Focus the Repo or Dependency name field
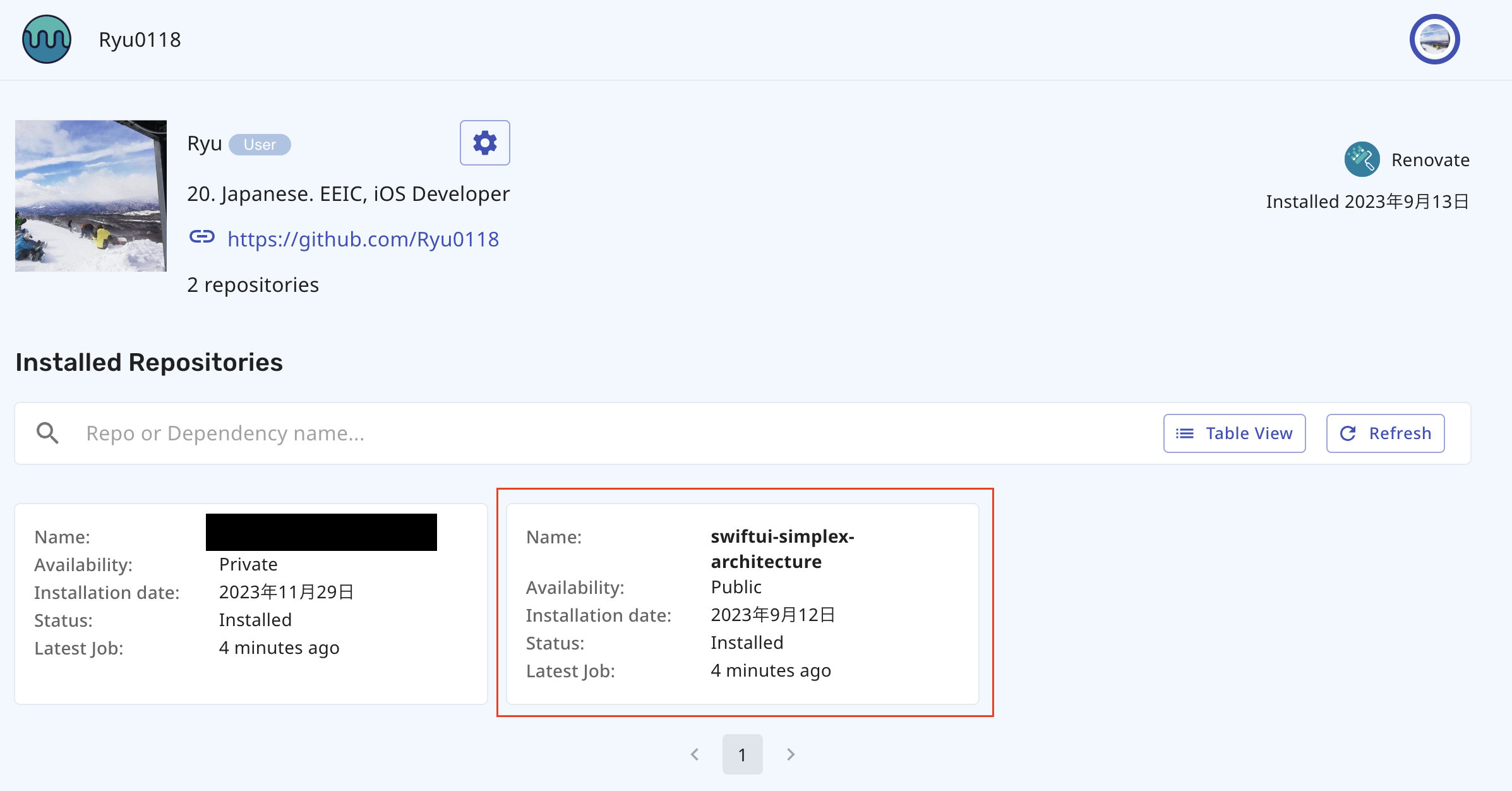Image resolution: width=1512 pixels, height=791 pixels. coord(568,433)
